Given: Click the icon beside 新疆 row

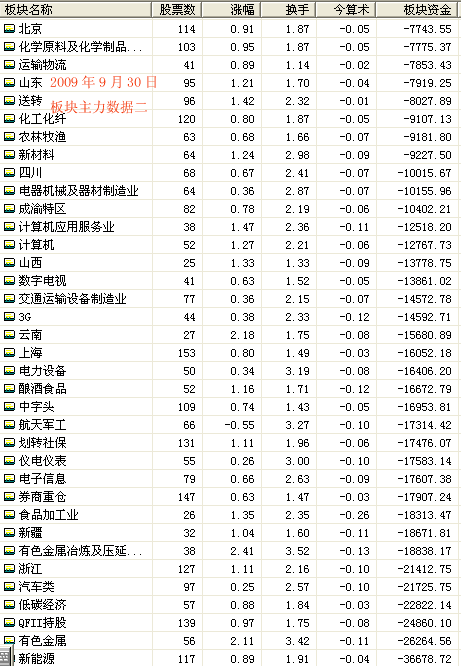Looking at the screenshot, I should [x=9, y=533].
